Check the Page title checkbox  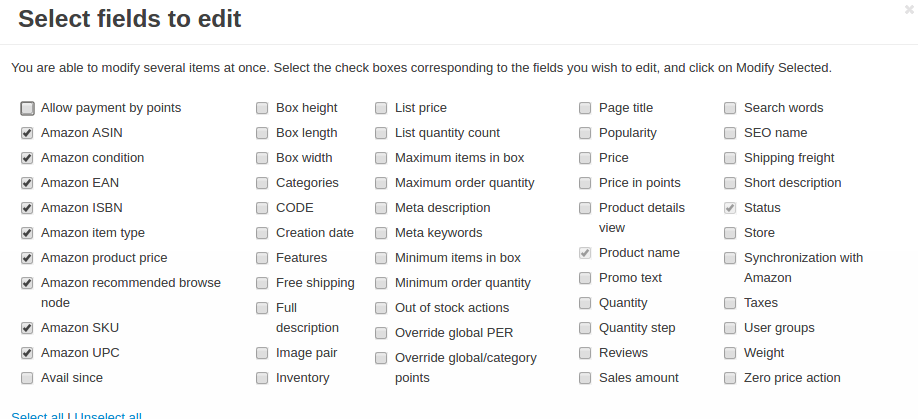click(x=585, y=108)
